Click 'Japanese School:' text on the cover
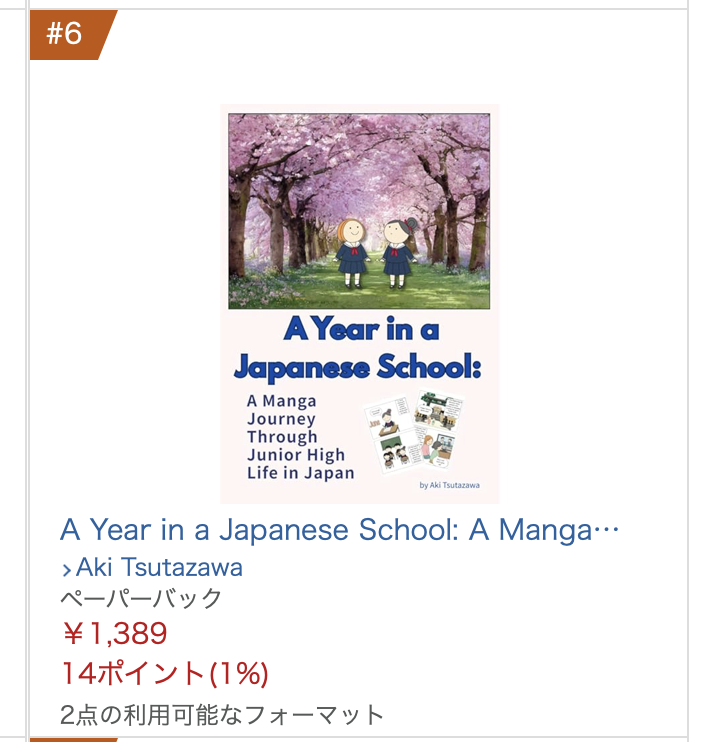The image size is (712, 742). (x=359, y=367)
